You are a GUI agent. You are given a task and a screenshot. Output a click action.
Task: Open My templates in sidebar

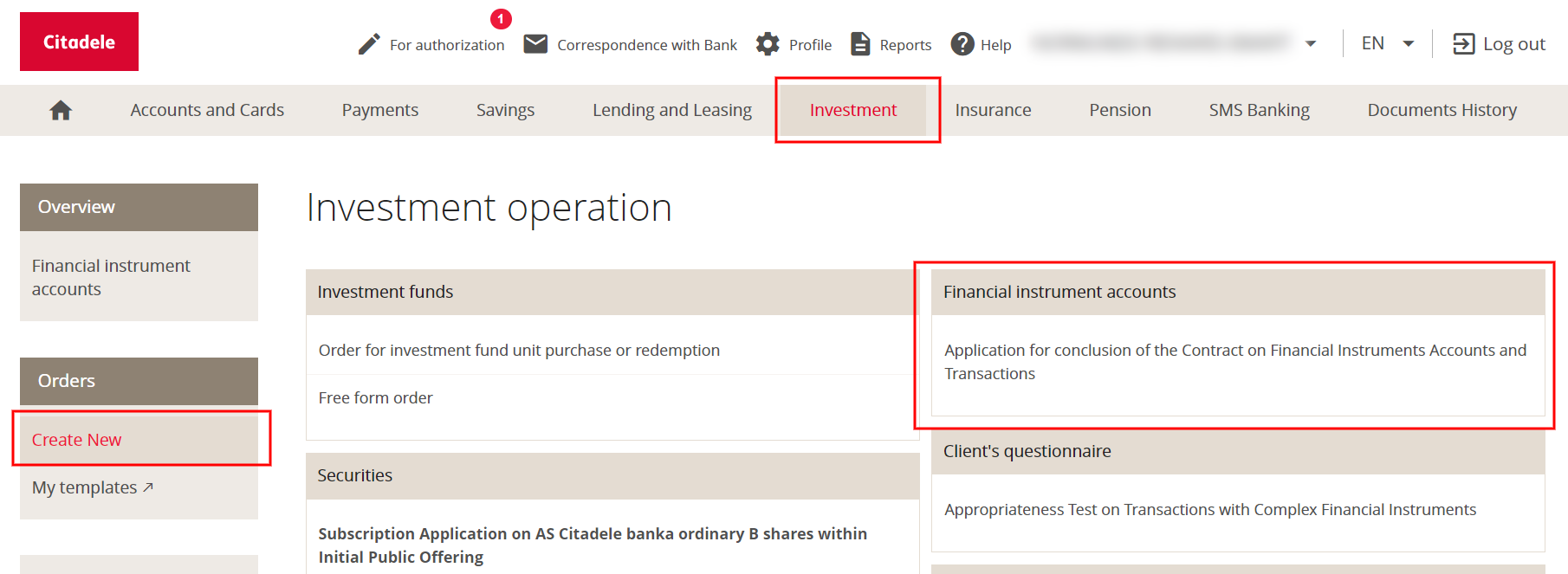[x=85, y=487]
